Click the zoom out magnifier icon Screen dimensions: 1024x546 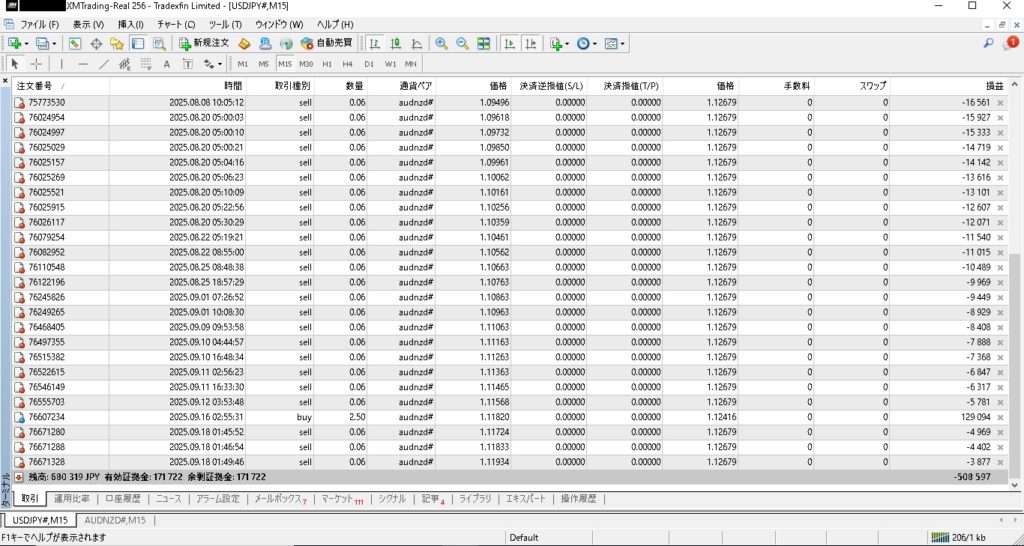coord(462,44)
